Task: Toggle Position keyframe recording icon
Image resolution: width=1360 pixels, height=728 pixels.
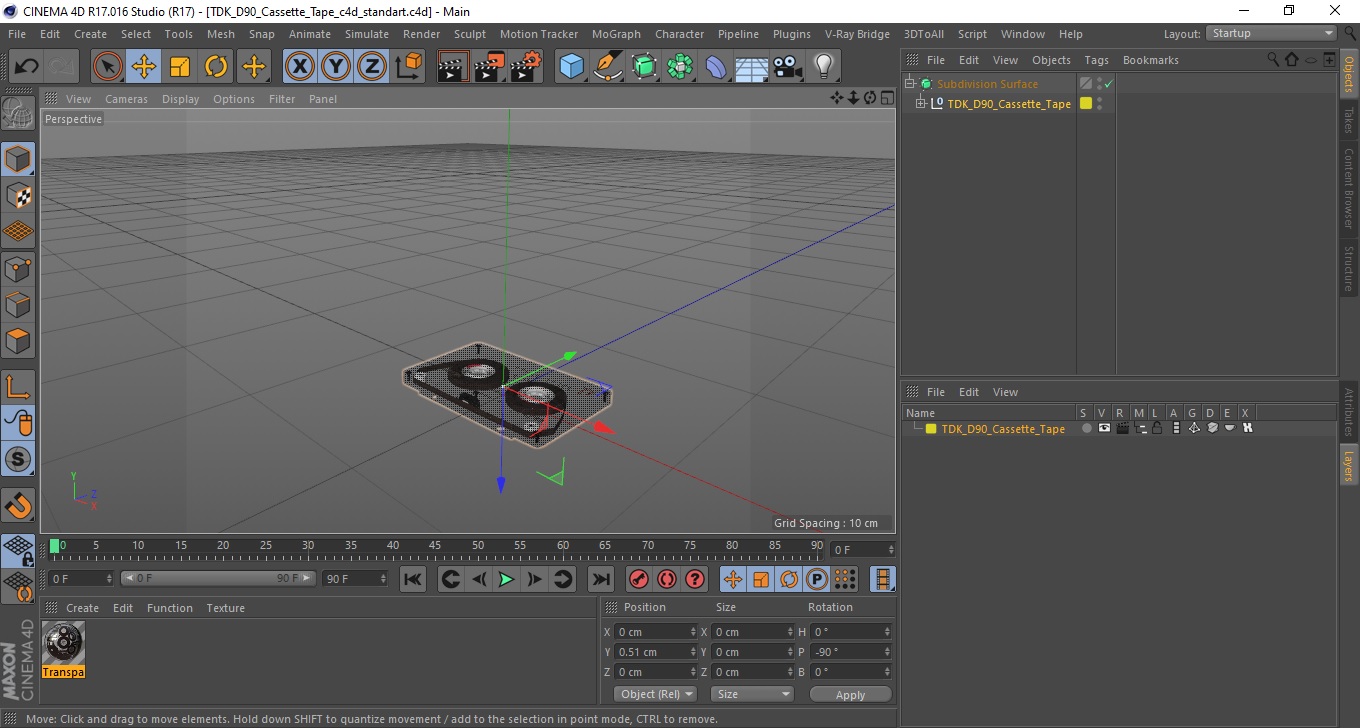Action: pos(733,579)
